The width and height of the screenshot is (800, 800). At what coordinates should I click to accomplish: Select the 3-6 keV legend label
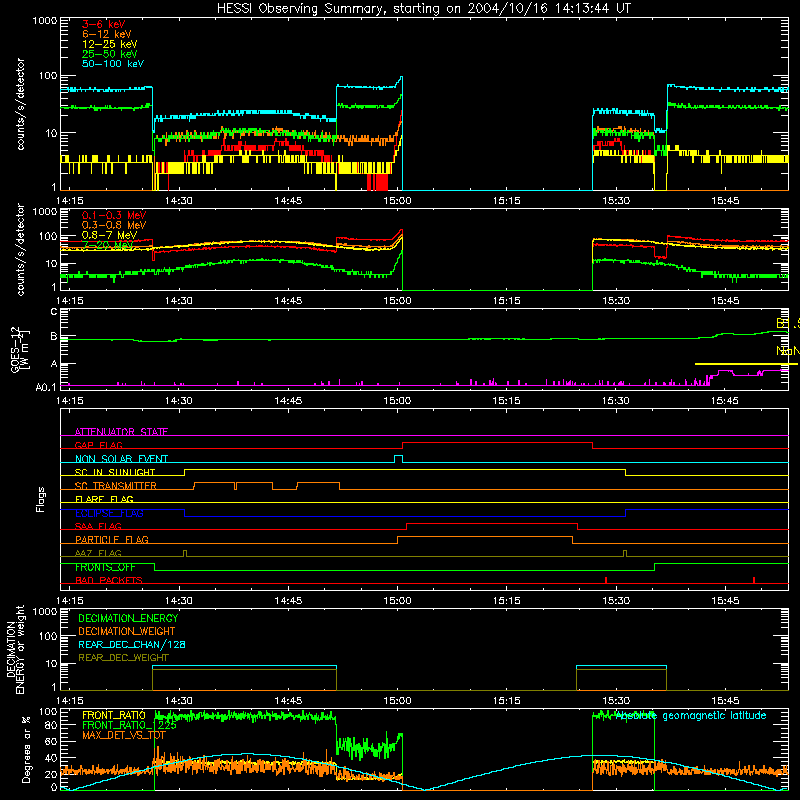pyautogui.click(x=103, y=24)
